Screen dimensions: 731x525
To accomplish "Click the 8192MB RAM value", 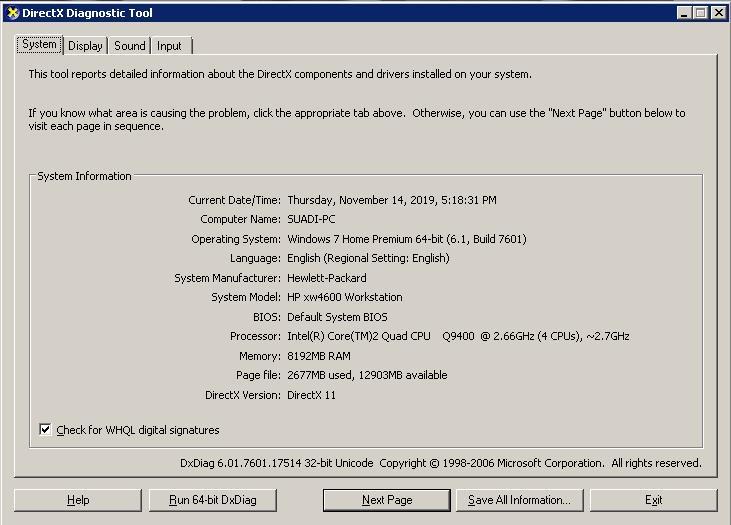I will (319, 356).
